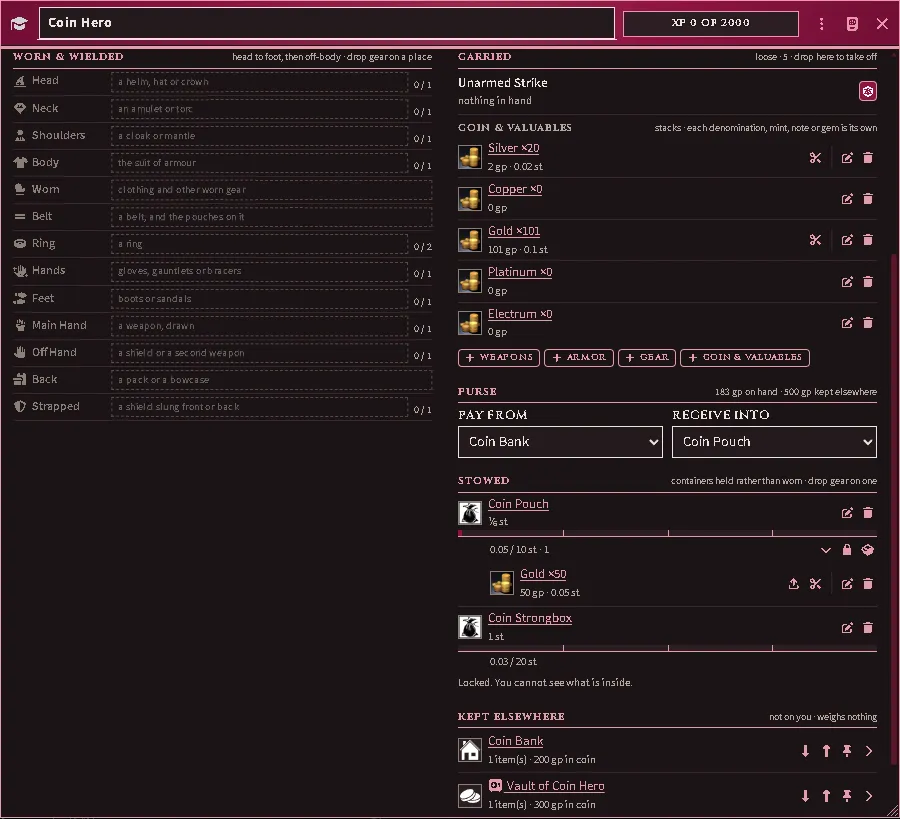Screen dimensions: 900x819
Task: Delete the Gold ×101 entry
Action: (x=868, y=240)
